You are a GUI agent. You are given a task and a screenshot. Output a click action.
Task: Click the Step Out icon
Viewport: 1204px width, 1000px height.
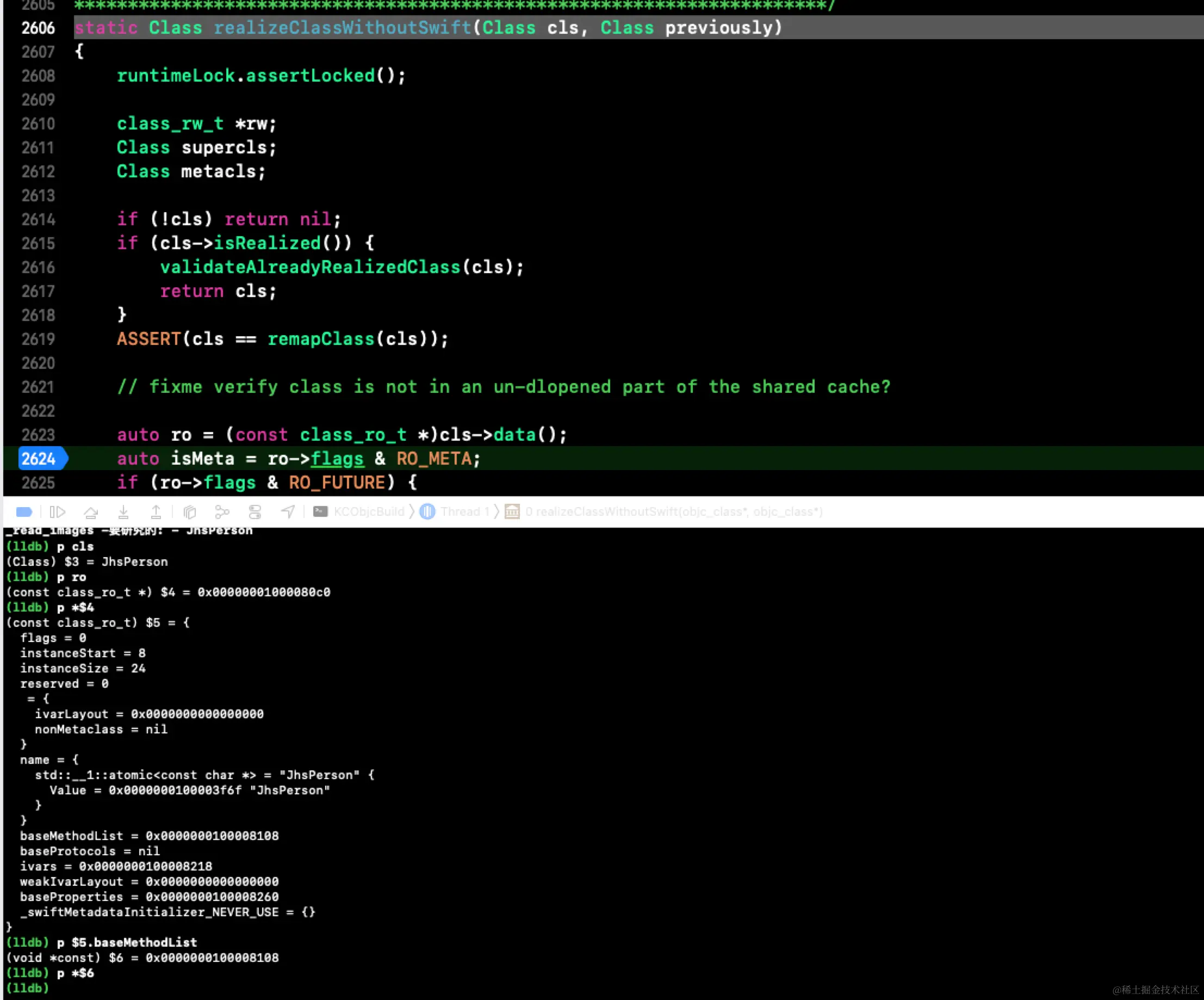click(x=156, y=512)
